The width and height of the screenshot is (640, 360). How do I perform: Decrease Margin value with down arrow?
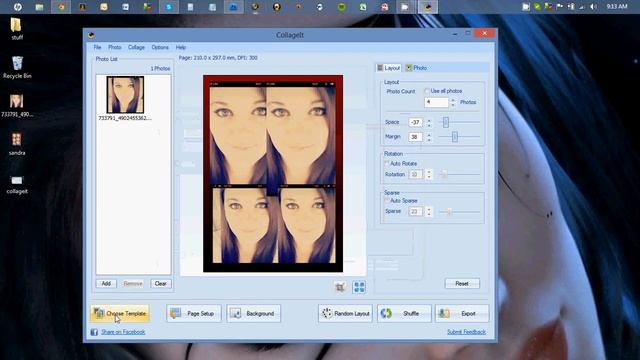(429, 140)
